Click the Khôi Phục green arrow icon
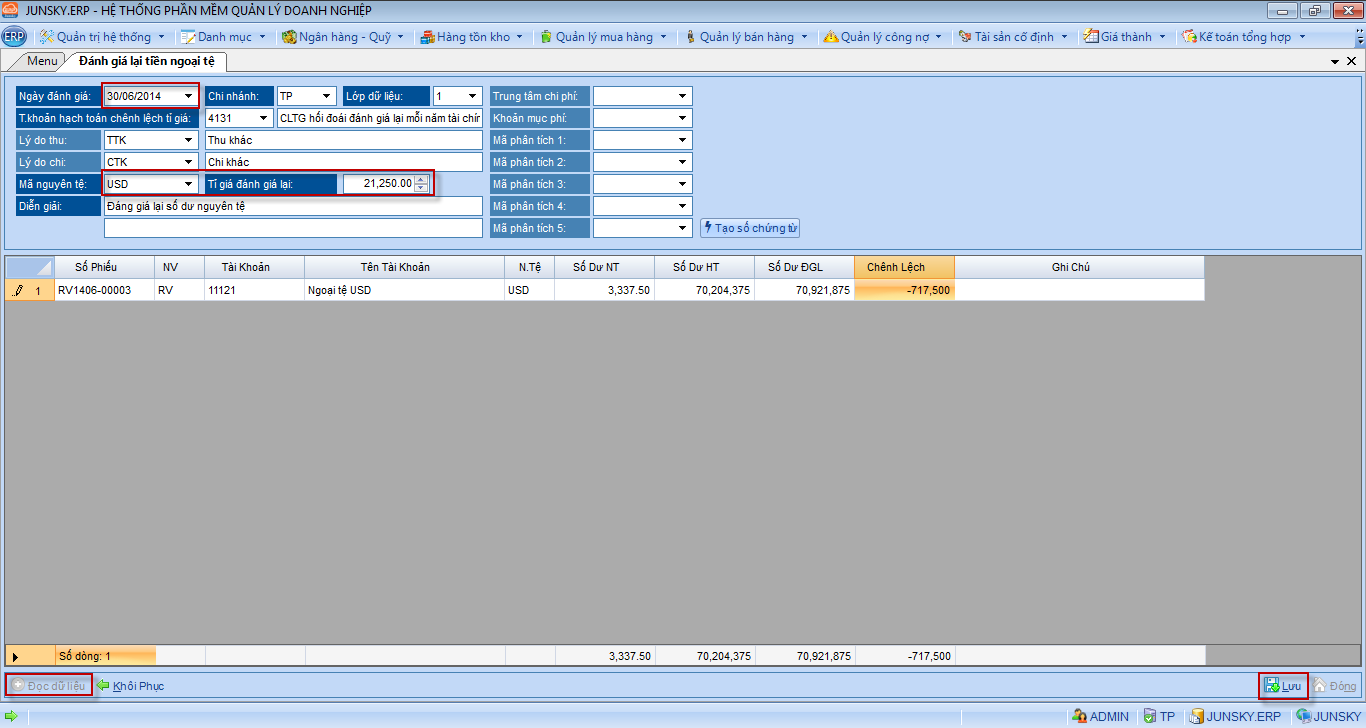This screenshot has width=1366, height=728. tap(103, 686)
